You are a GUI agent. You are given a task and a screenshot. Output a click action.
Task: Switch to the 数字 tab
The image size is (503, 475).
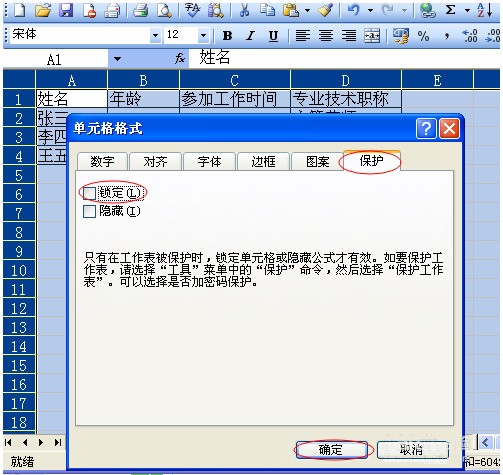click(x=102, y=162)
